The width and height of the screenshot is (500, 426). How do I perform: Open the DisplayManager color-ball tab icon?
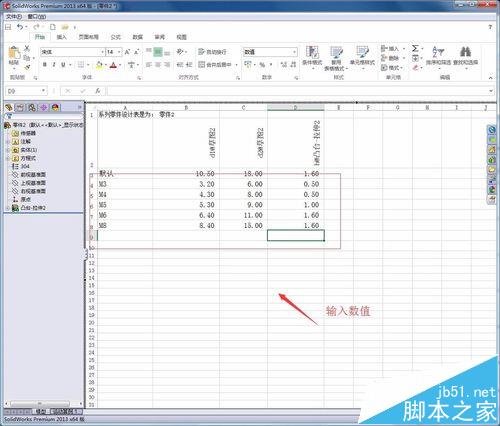pos(55,107)
